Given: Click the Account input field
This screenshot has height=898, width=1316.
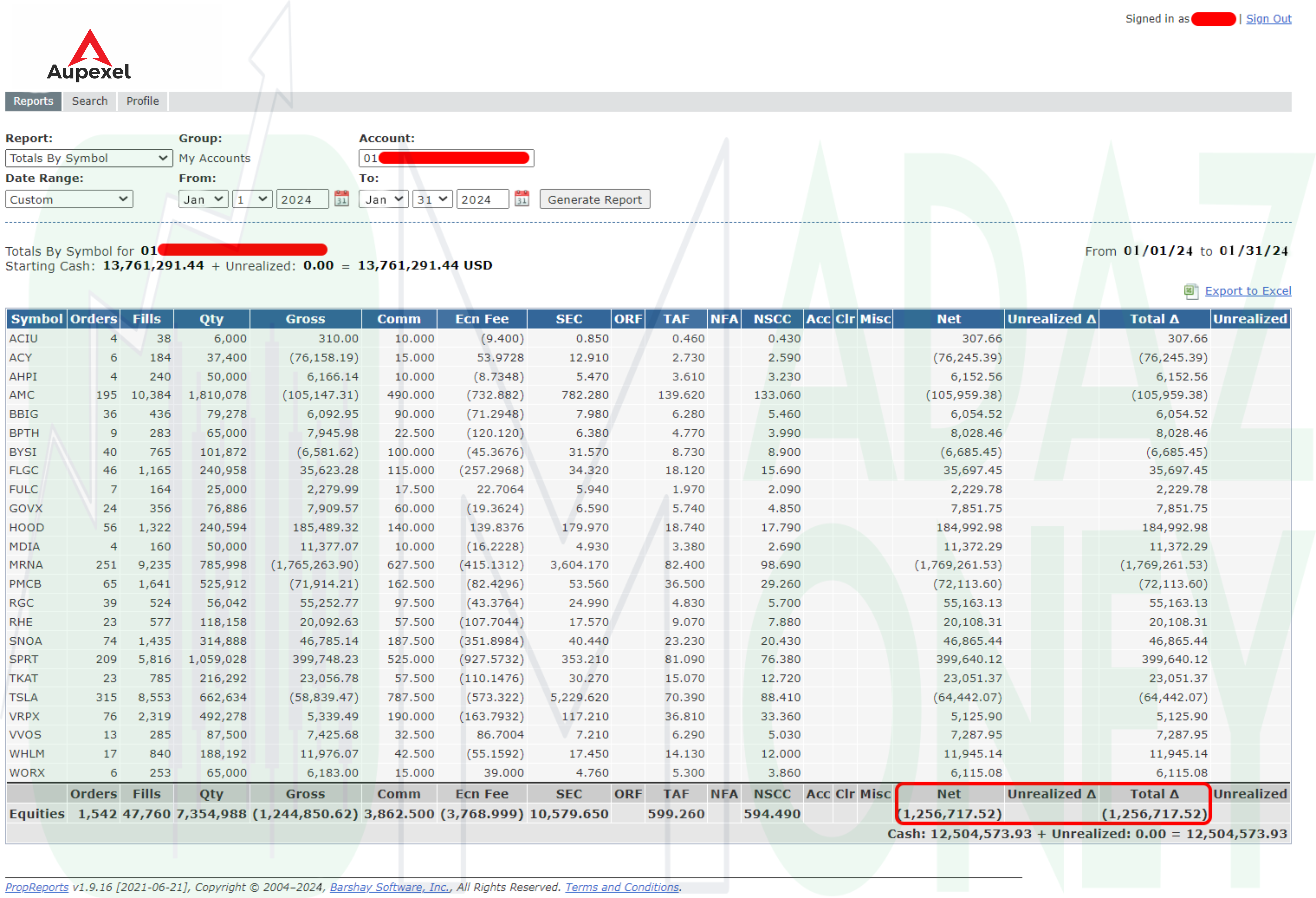Looking at the screenshot, I should click(446, 158).
